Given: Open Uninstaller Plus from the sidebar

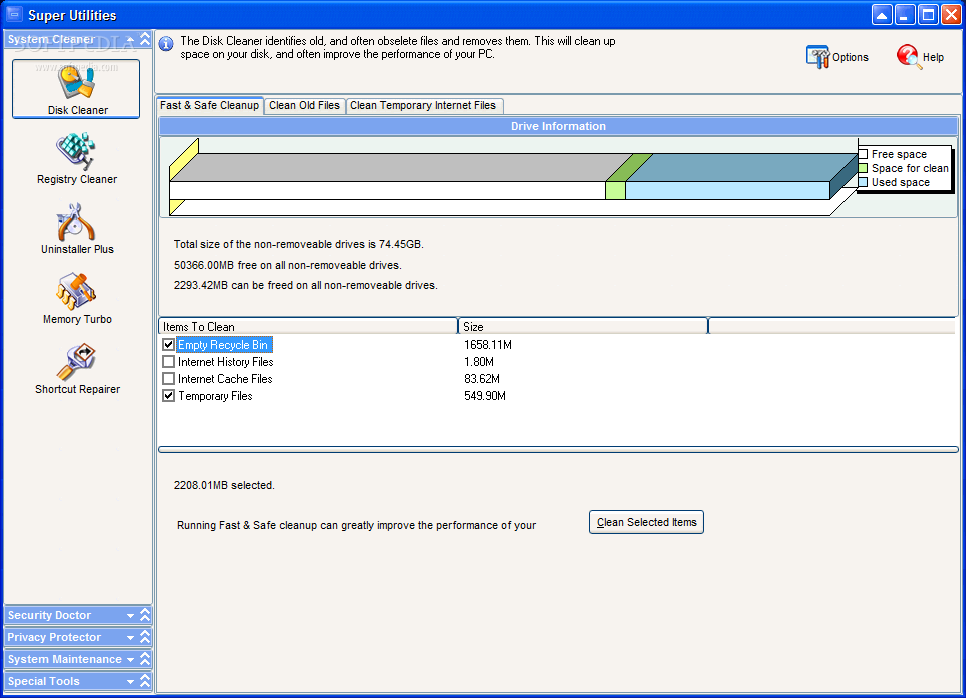Looking at the screenshot, I should pos(76,229).
